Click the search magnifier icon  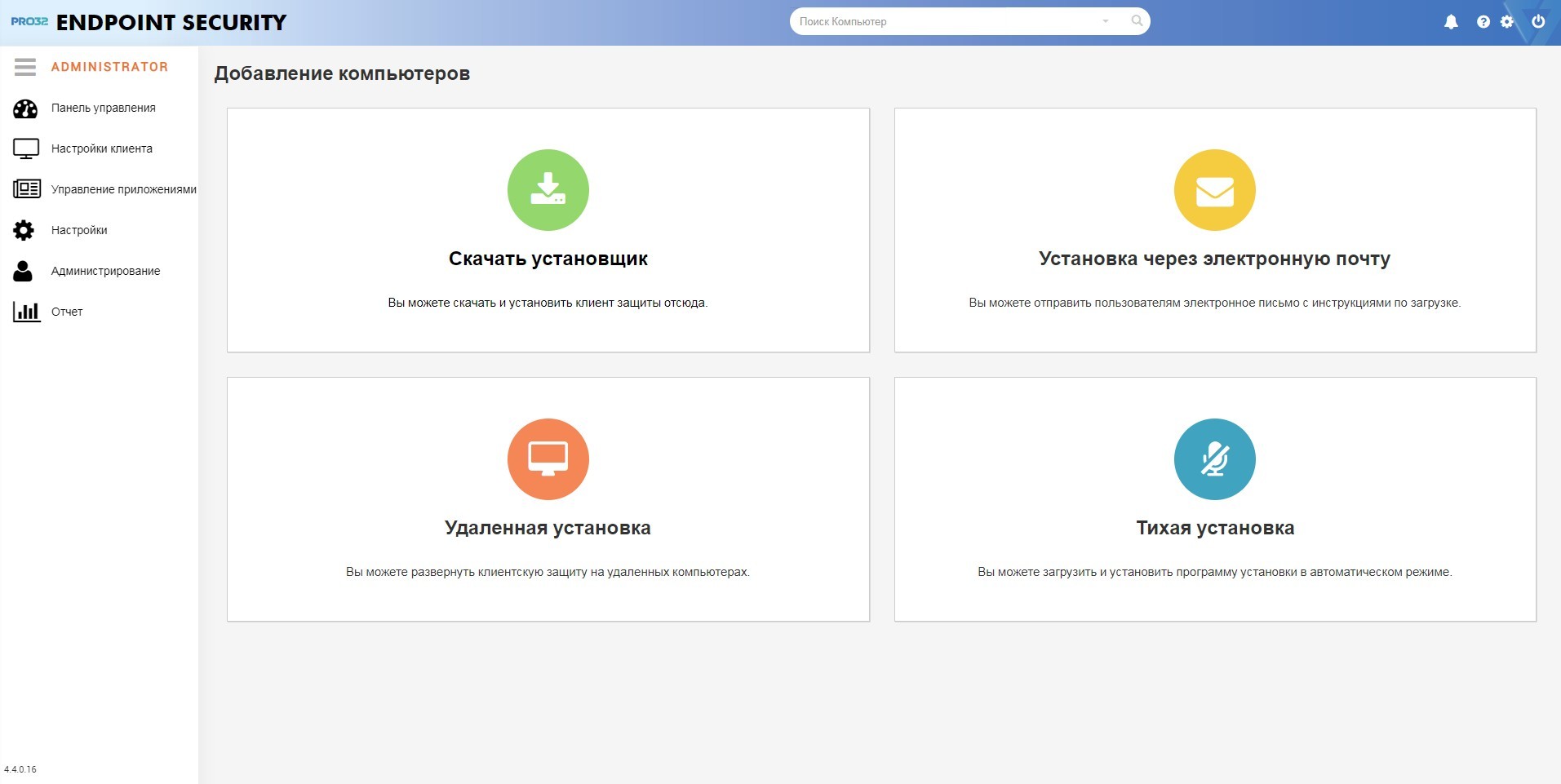click(1137, 21)
